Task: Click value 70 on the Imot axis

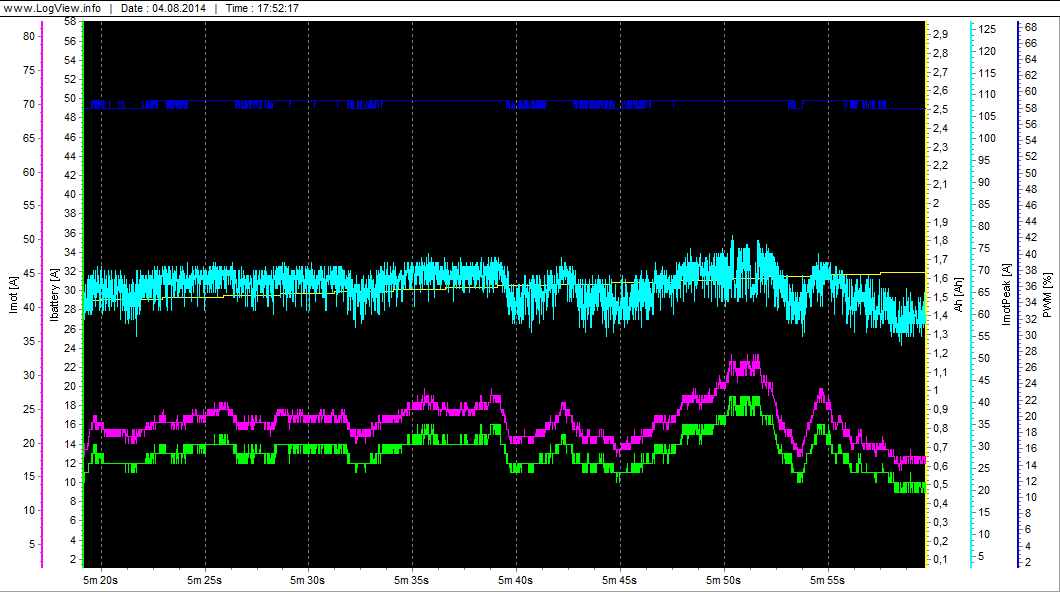Action: coord(29,104)
